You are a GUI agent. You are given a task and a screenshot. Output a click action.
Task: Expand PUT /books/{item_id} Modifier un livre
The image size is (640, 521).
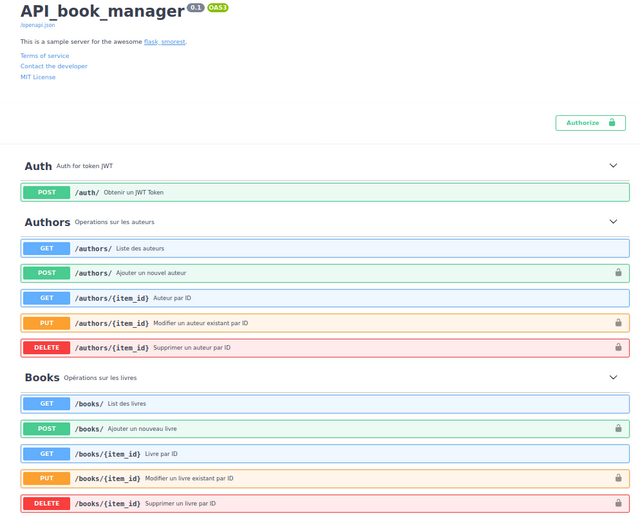click(x=325, y=479)
